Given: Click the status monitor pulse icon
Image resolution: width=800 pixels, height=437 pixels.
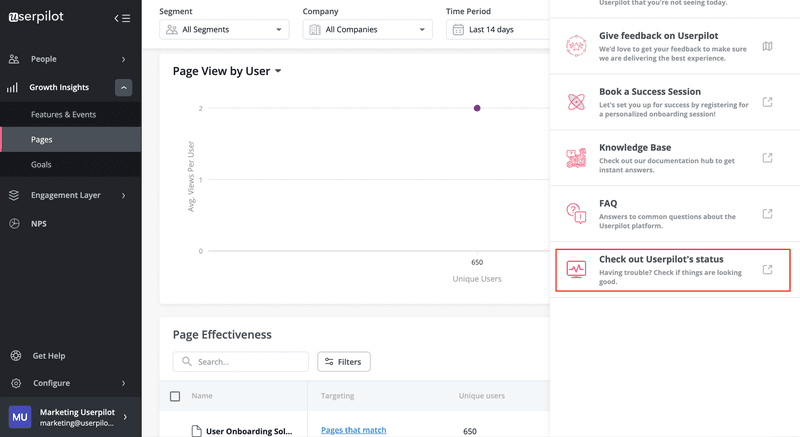Looking at the screenshot, I should coord(576,269).
